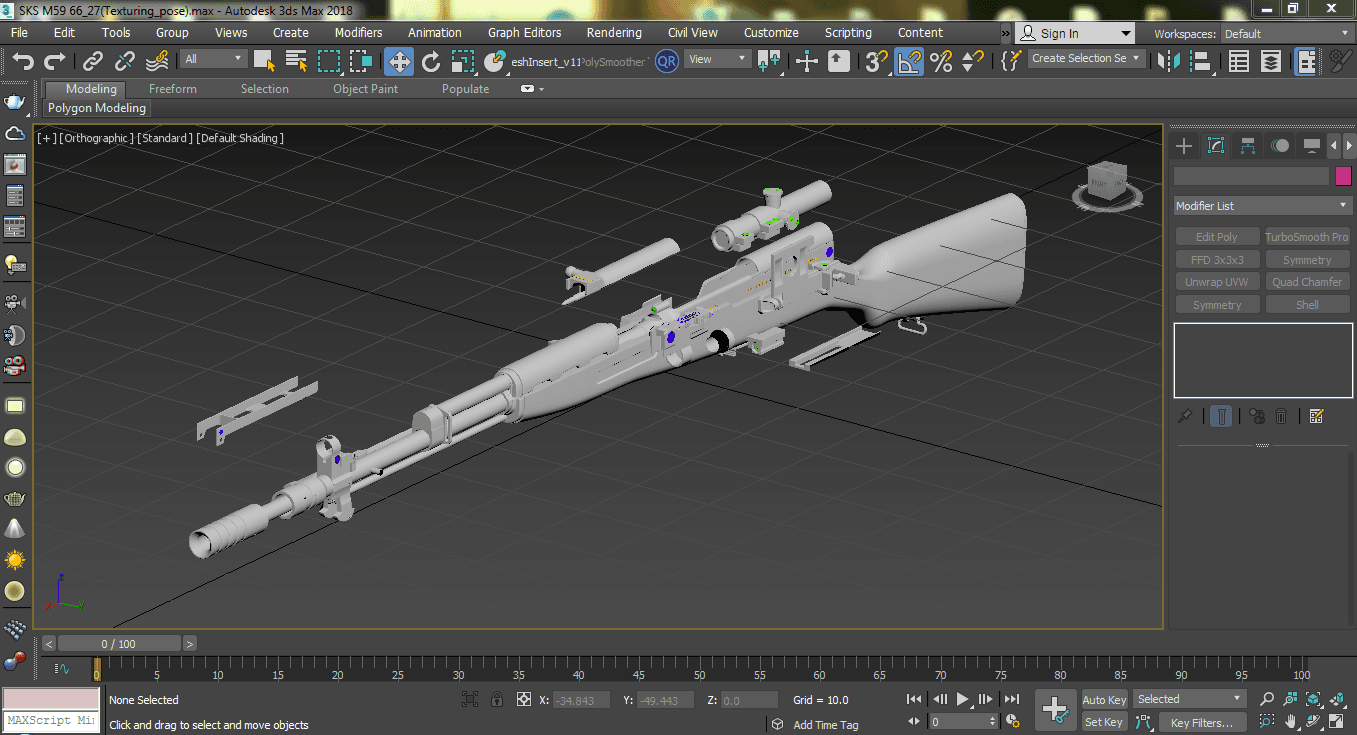Toggle the Angle Snap button
Image resolution: width=1357 pixels, height=735 pixels.
pyautogui.click(x=909, y=62)
